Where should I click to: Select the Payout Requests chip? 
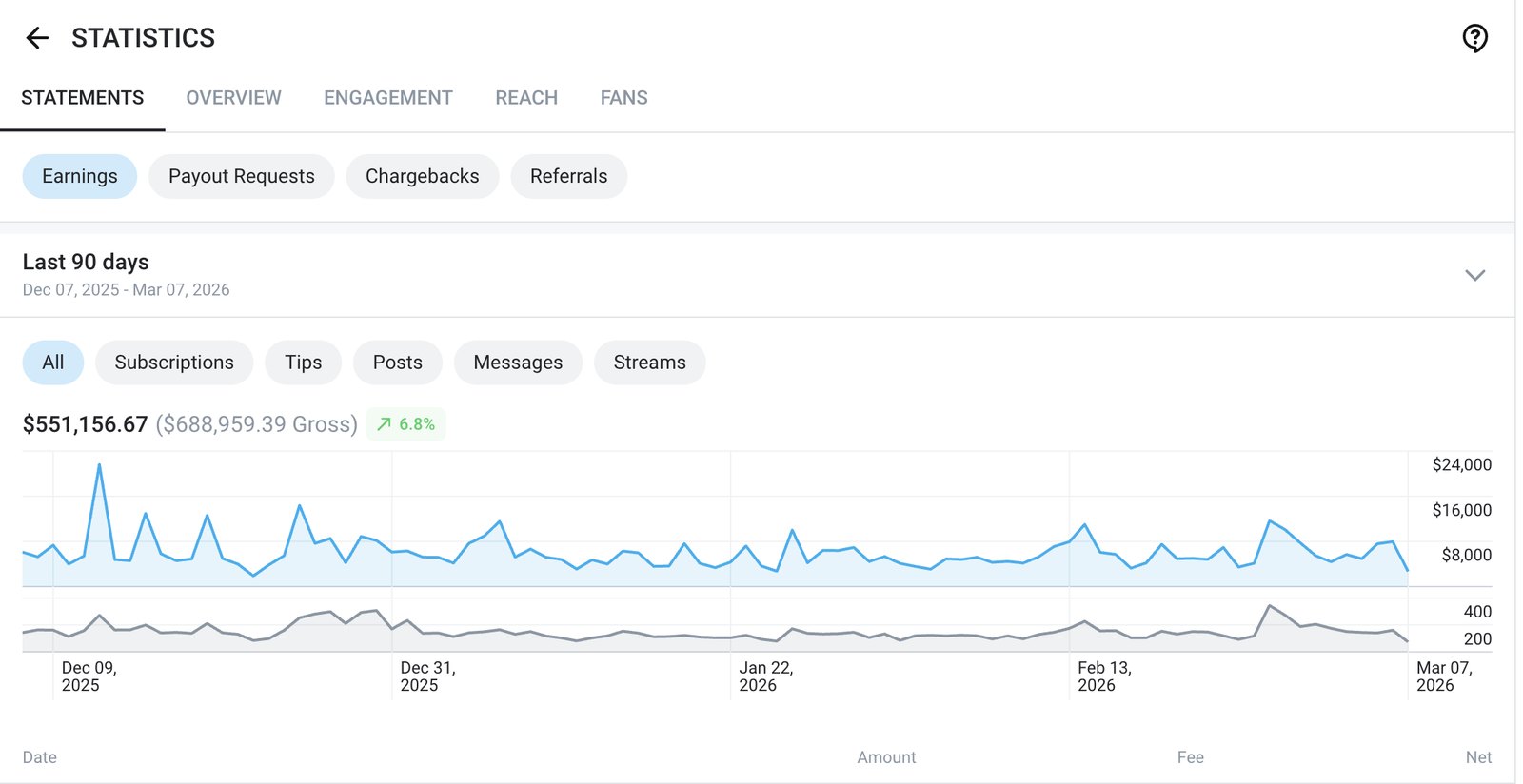pos(242,176)
